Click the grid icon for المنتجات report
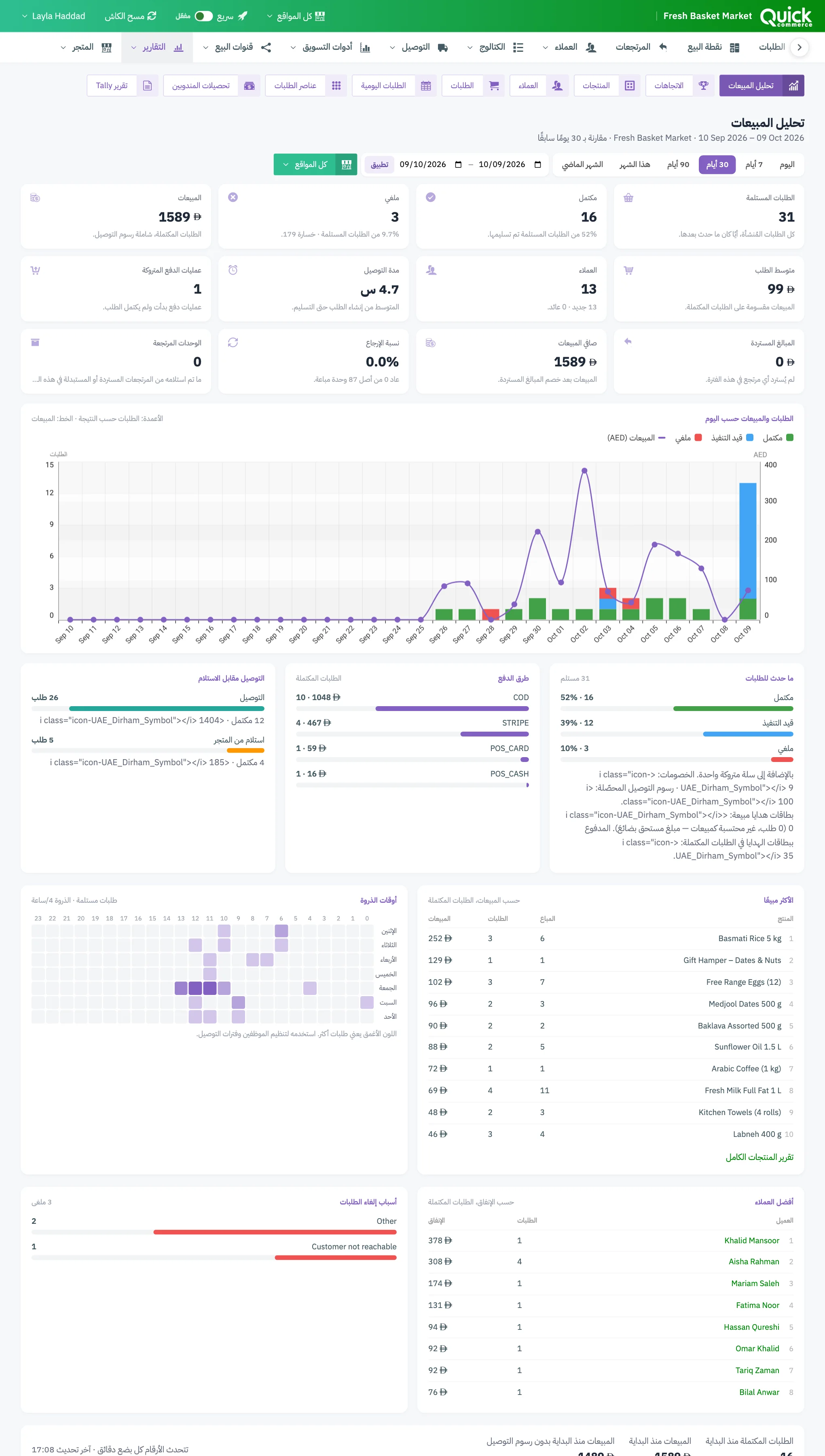This screenshot has height=1456, width=825. click(630, 86)
